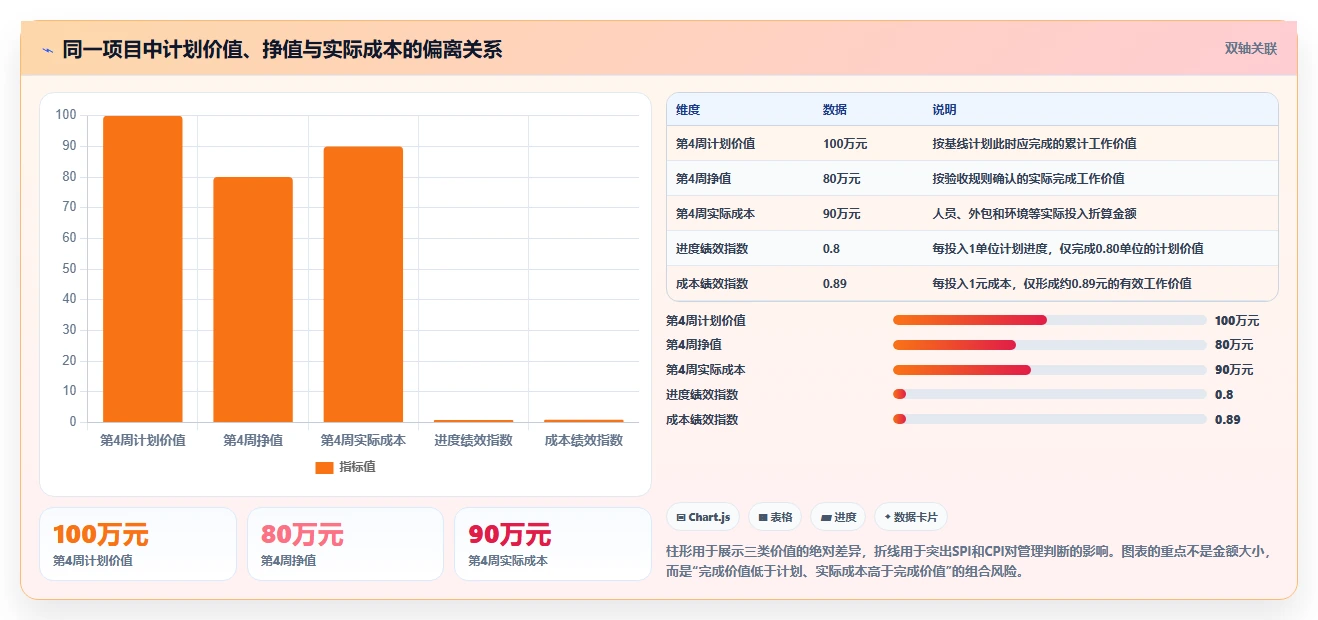Click table cell 第4周实际成本
The height and width of the screenshot is (620, 1318).
715,214
